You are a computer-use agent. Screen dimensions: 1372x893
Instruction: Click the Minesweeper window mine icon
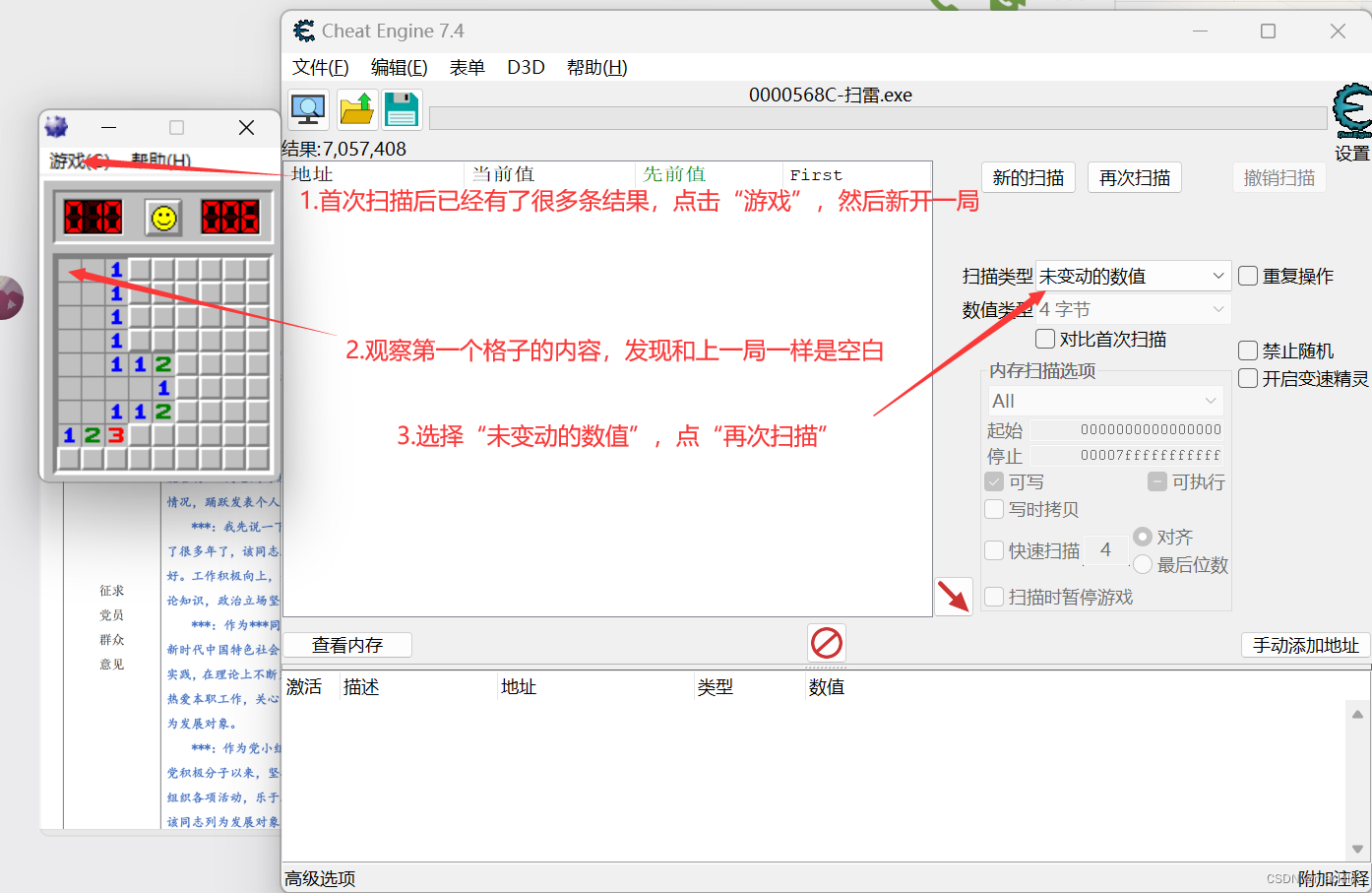coord(56,126)
